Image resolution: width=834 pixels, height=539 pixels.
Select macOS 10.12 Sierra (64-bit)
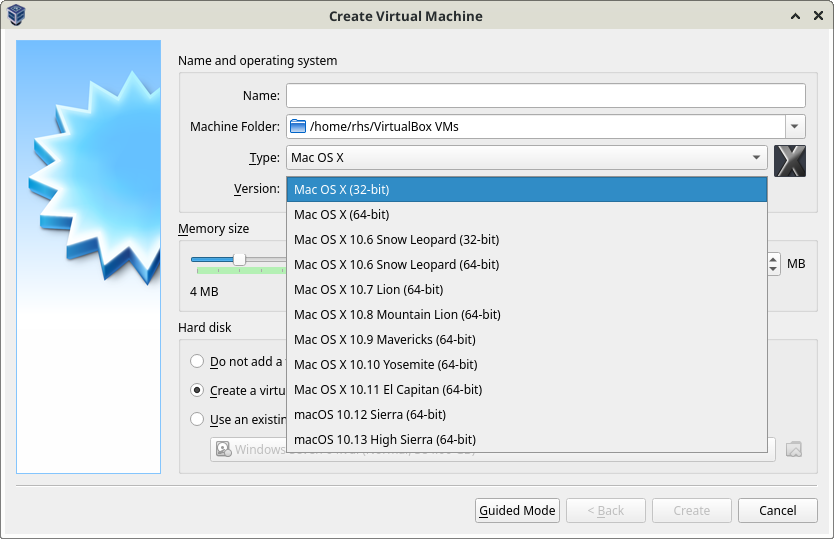[527, 414]
